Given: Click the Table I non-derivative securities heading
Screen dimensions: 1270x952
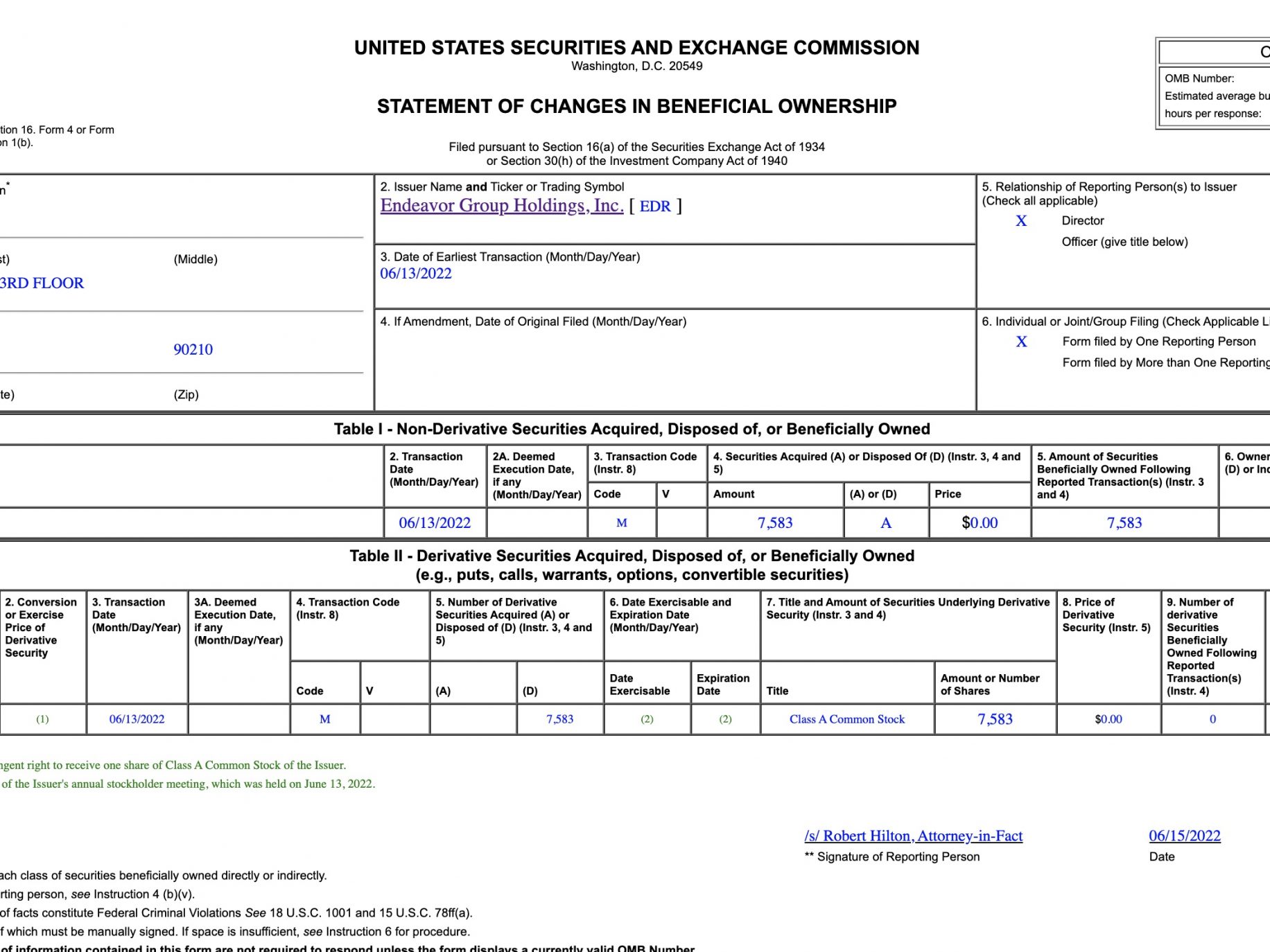Looking at the screenshot, I should 632,429.
